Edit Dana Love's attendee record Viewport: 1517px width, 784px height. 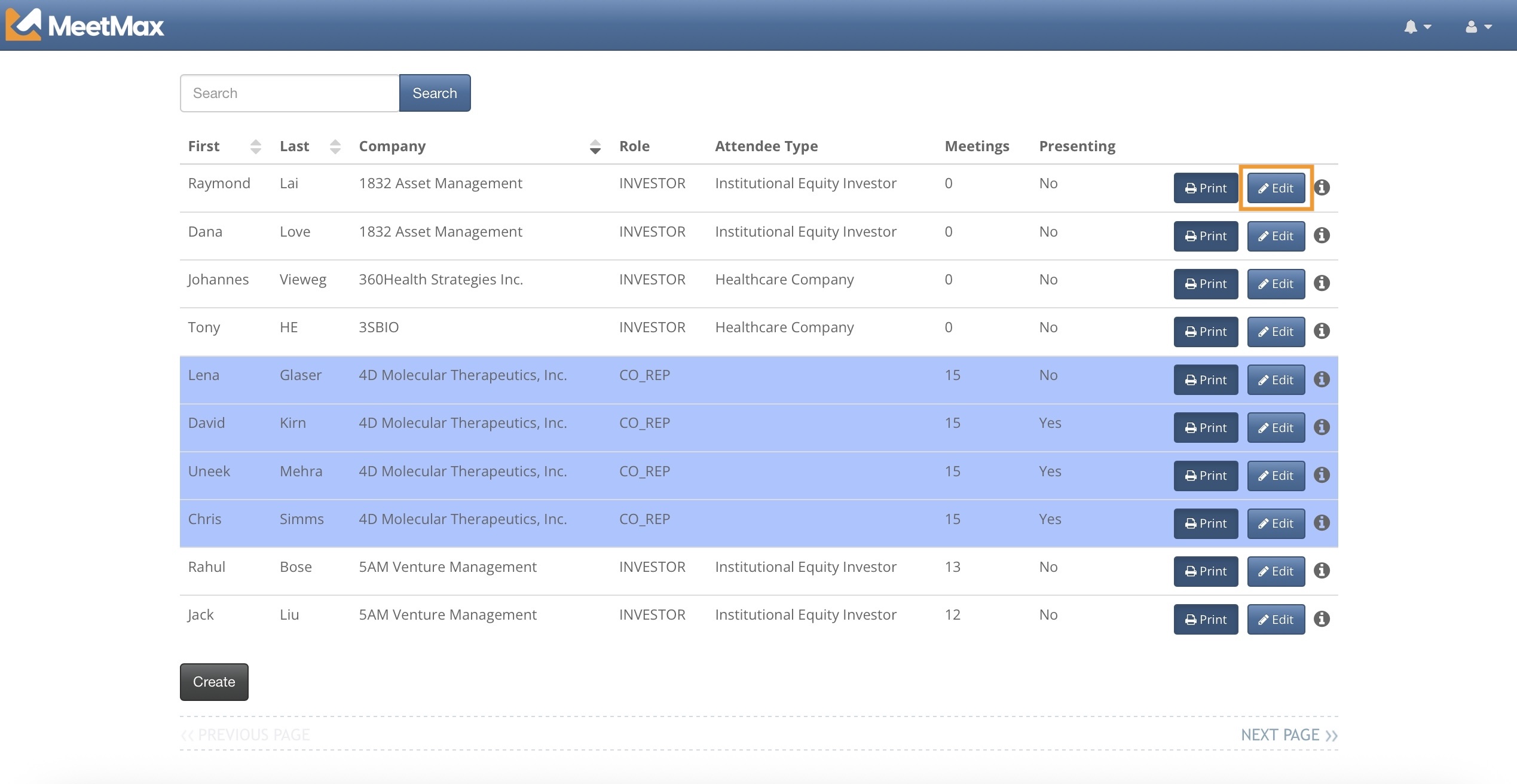1276,236
